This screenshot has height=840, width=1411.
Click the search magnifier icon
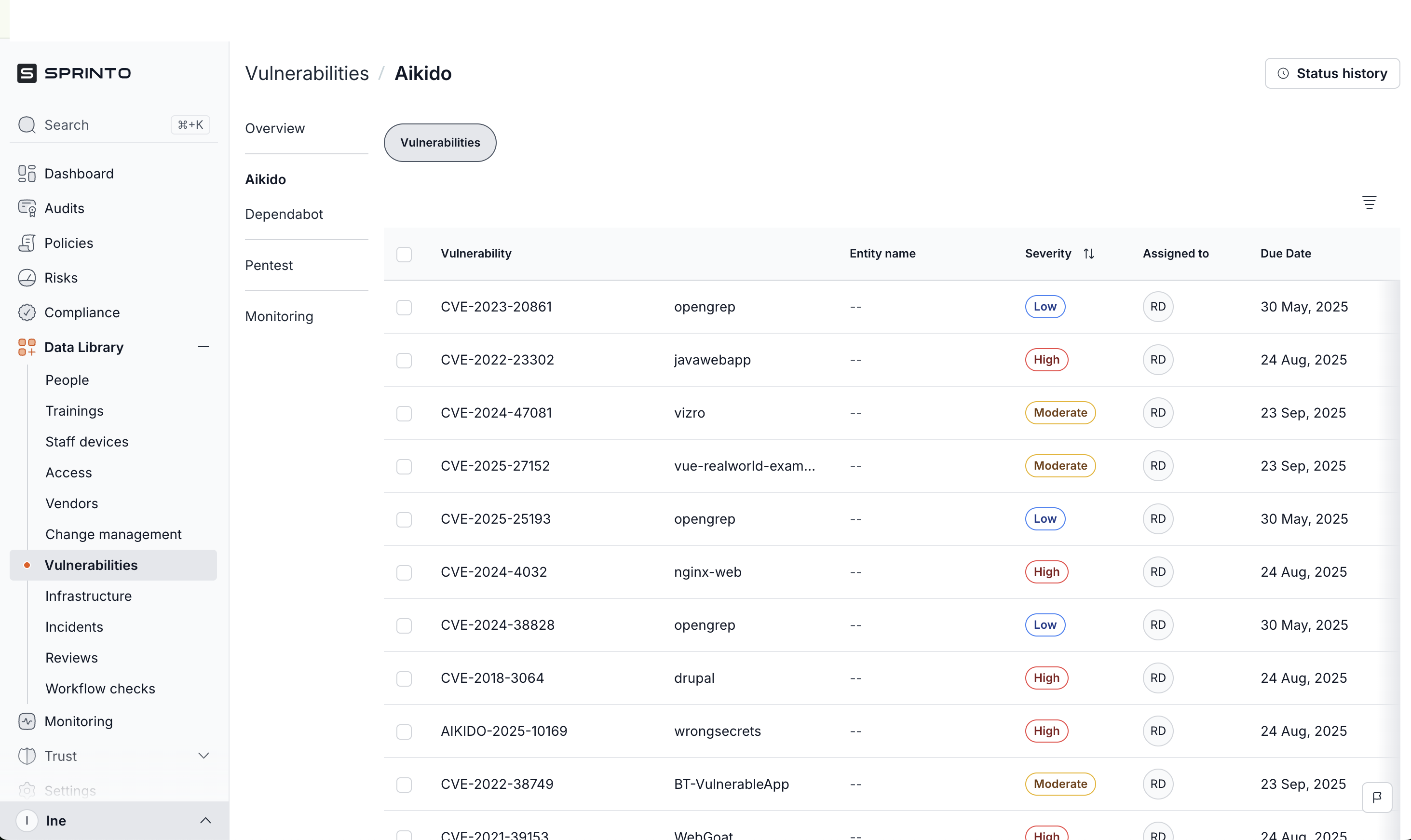[x=27, y=124]
